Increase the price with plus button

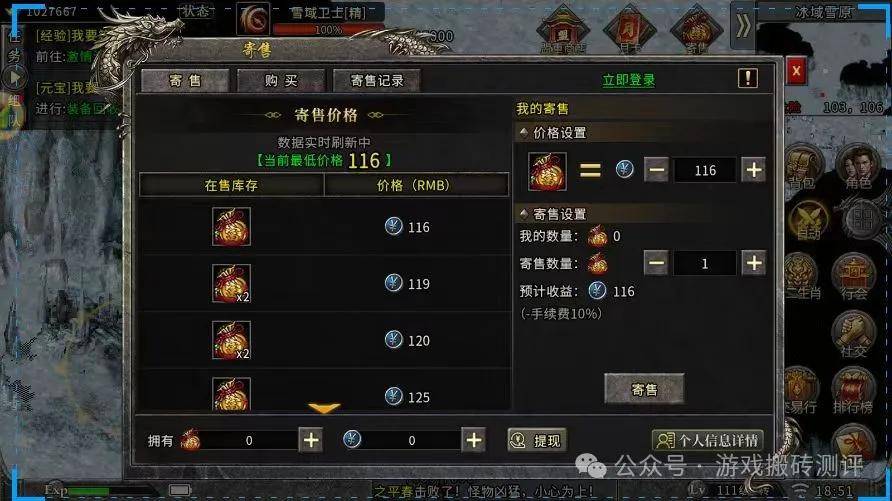point(754,170)
